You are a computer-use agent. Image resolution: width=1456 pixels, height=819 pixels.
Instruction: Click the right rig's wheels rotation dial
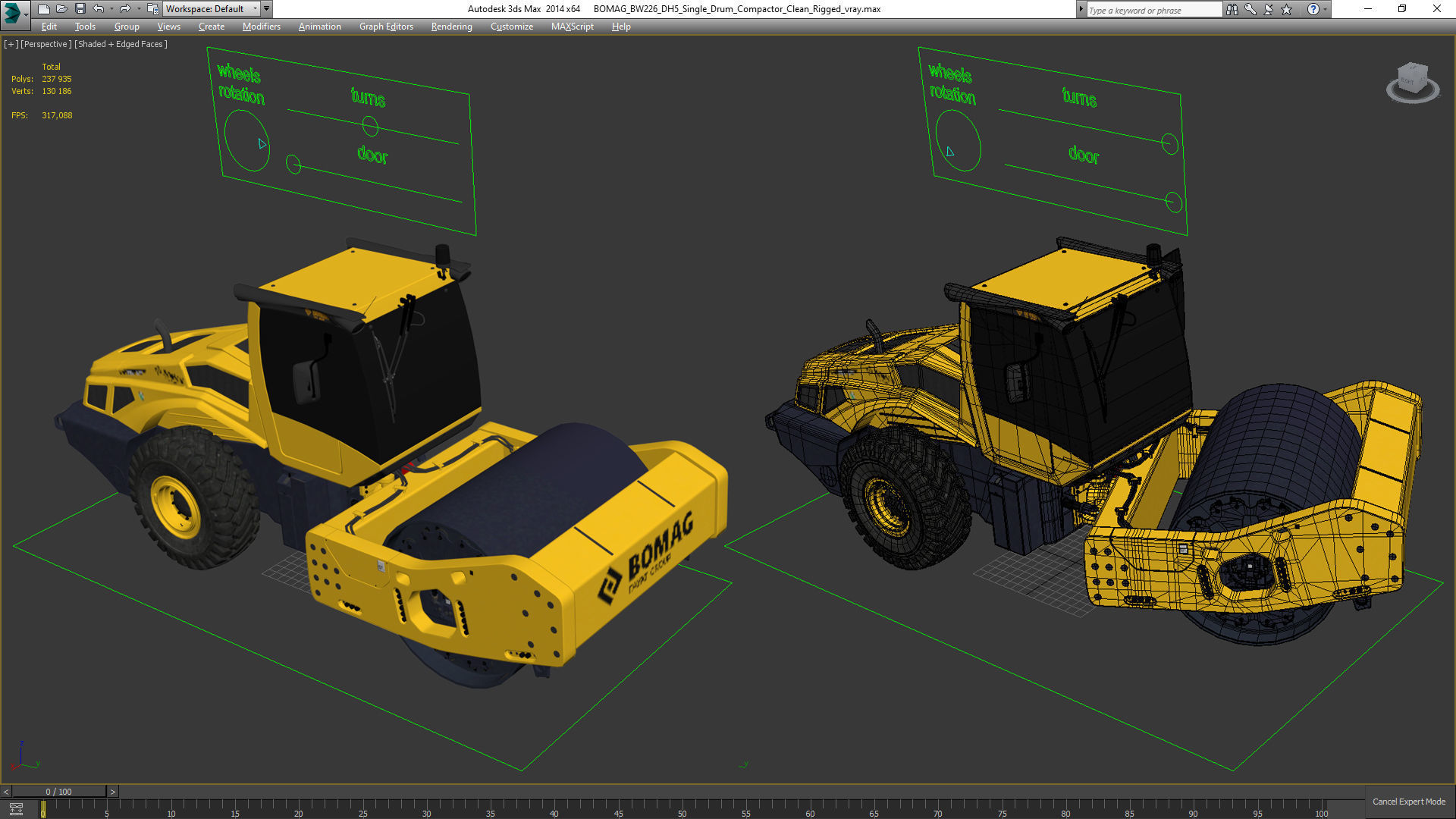[x=958, y=140]
